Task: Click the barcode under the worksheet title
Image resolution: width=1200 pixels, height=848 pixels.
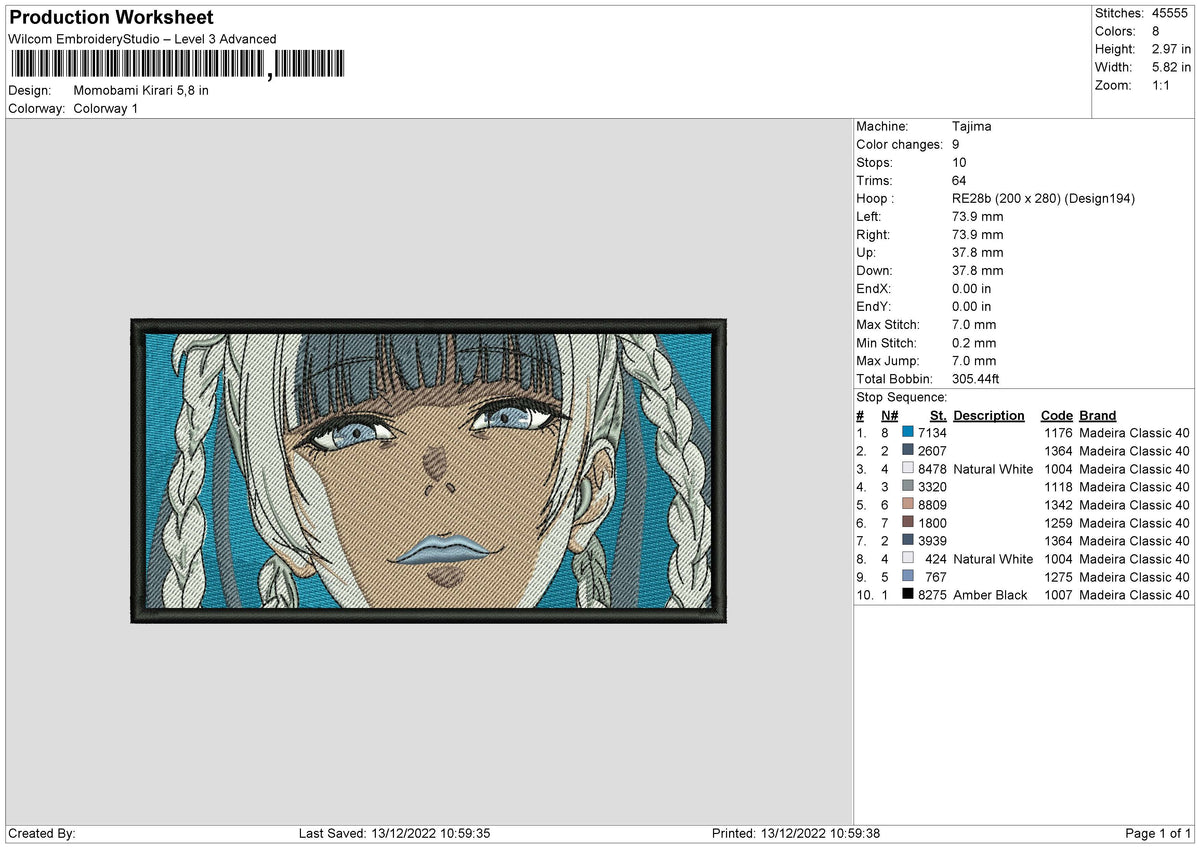Action: (177, 65)
